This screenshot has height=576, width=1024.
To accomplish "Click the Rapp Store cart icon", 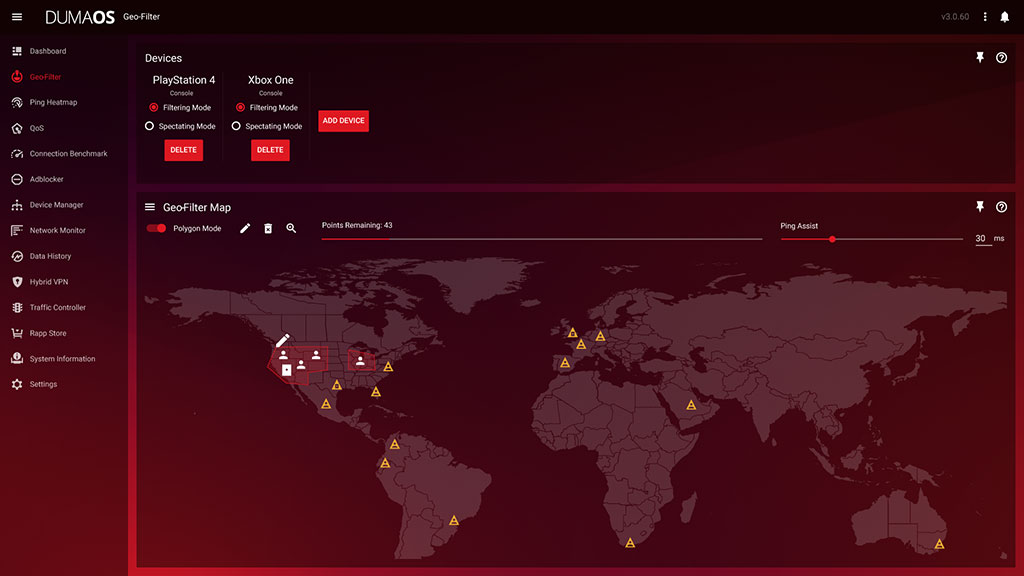I will [x=17, y=333].
